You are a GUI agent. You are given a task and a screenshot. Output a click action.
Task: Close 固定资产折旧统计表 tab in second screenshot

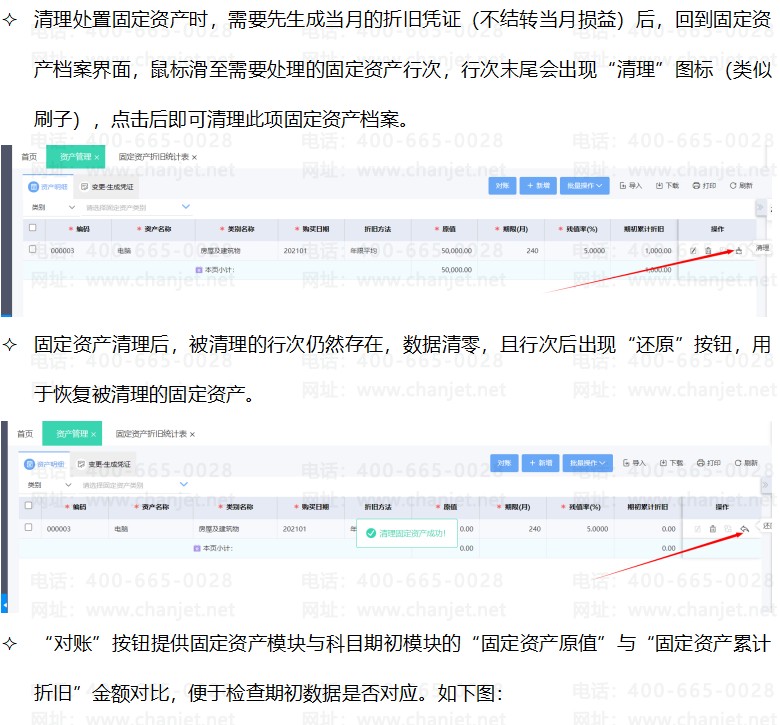pos(192,434)
